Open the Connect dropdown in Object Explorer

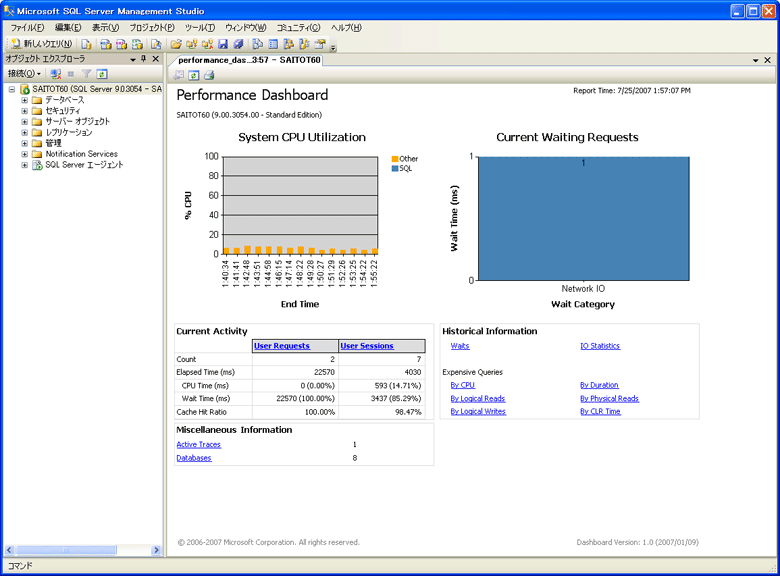coord(24,74)
